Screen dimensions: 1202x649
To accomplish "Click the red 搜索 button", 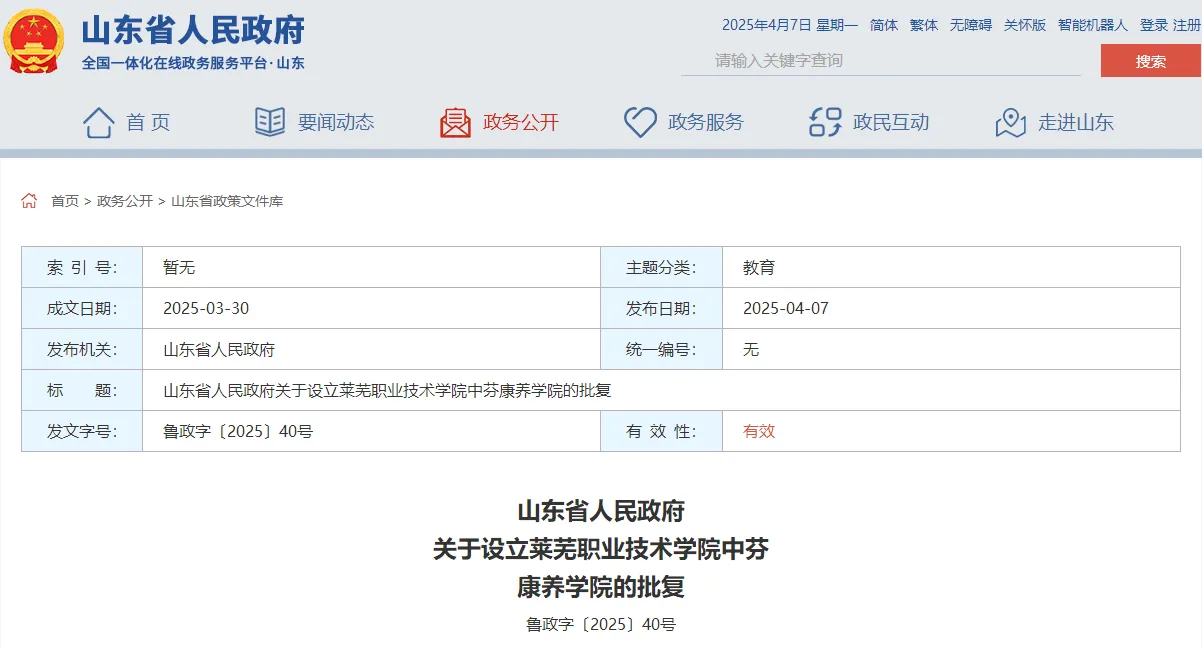I will pyautogui.click(x=1150, y=60).
